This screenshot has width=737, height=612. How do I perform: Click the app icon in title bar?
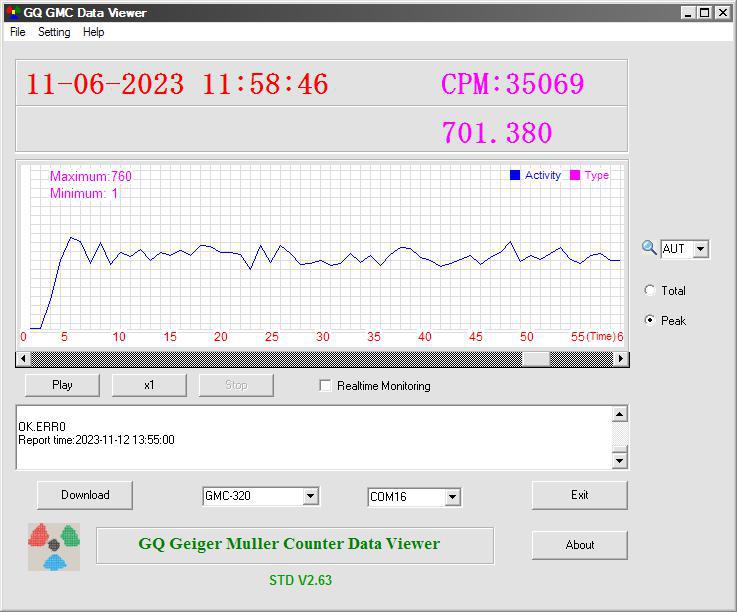coord(12,13)
